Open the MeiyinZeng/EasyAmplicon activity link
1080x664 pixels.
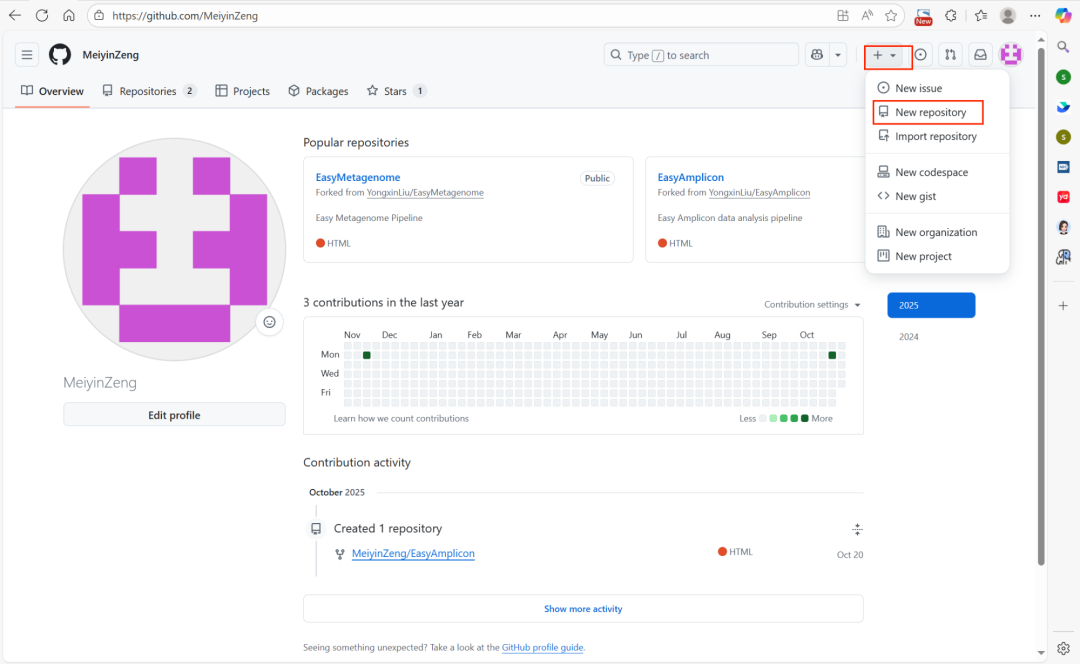point(413,553)
